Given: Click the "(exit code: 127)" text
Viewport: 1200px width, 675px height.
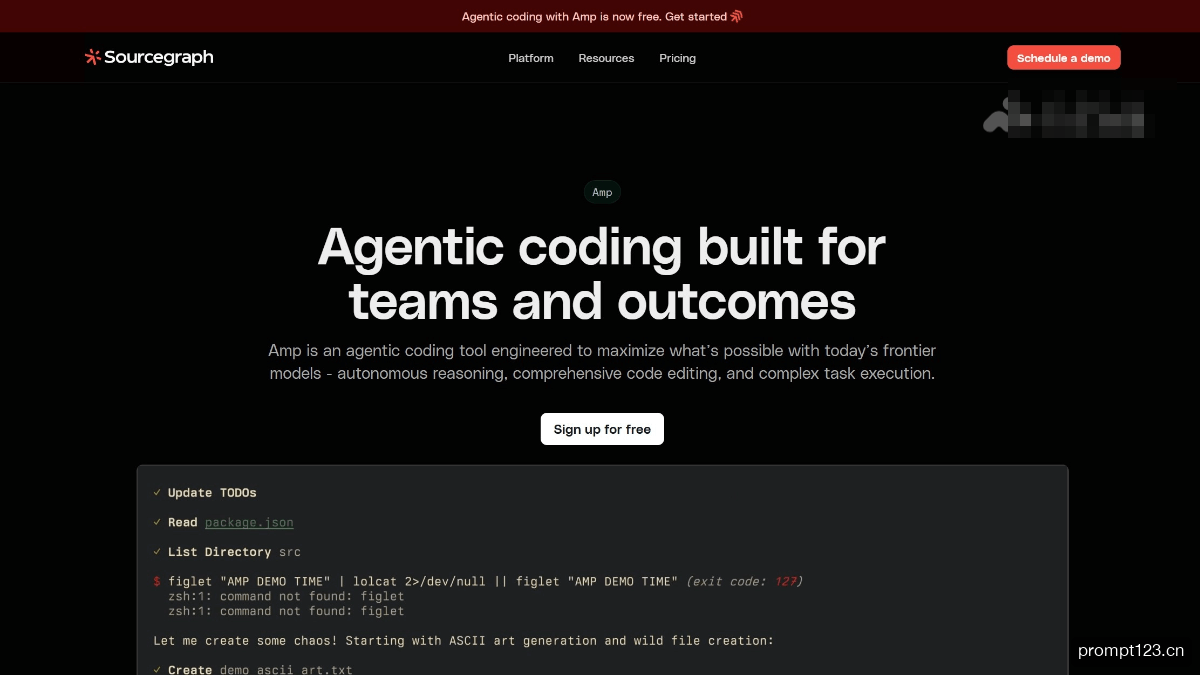Looking at the screenshot, I should pyautogui.click(x=745, y=581).
